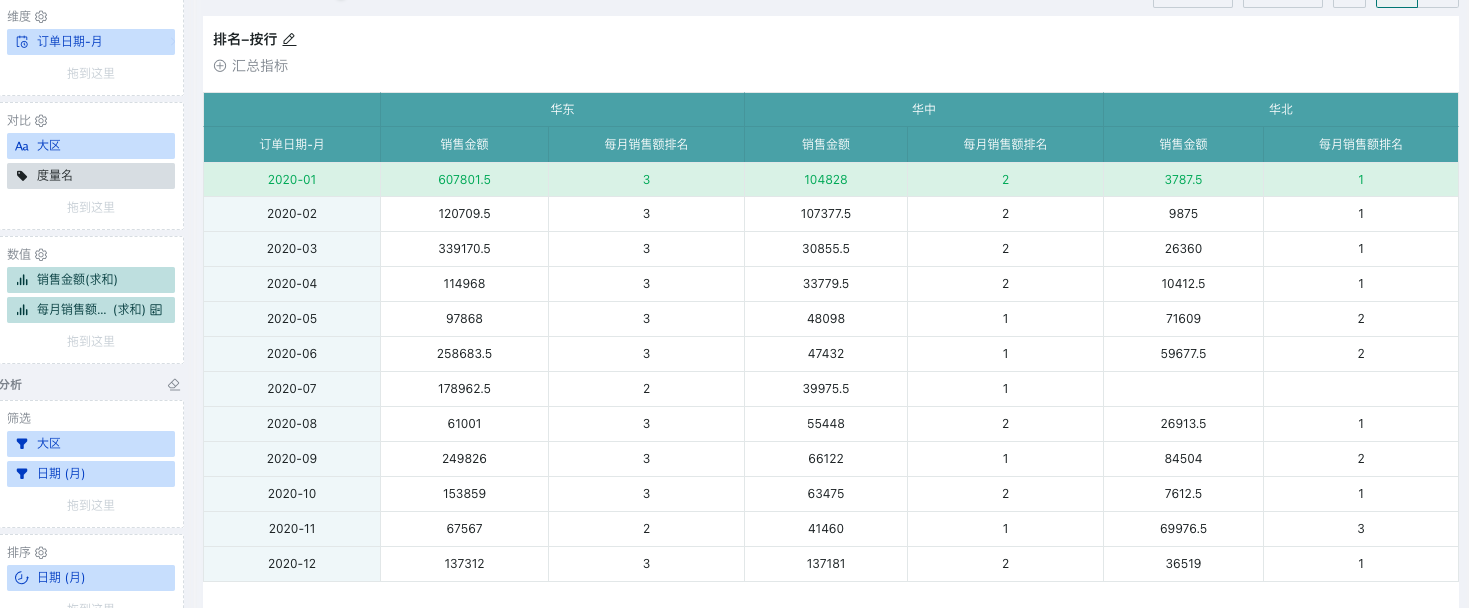Select the 2020-07 row label cell
Screen dimensions: 1469x608
pos(291,389)
